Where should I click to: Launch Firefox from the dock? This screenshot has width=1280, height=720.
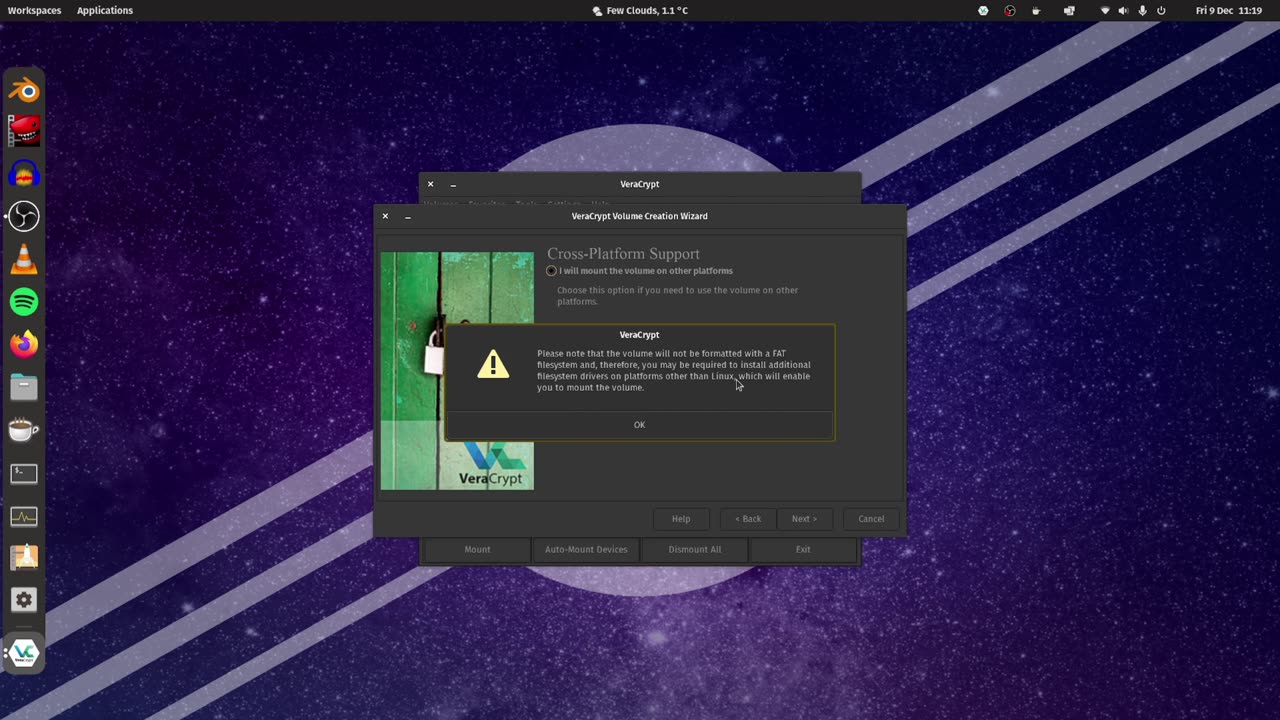[x=24, y=344]
